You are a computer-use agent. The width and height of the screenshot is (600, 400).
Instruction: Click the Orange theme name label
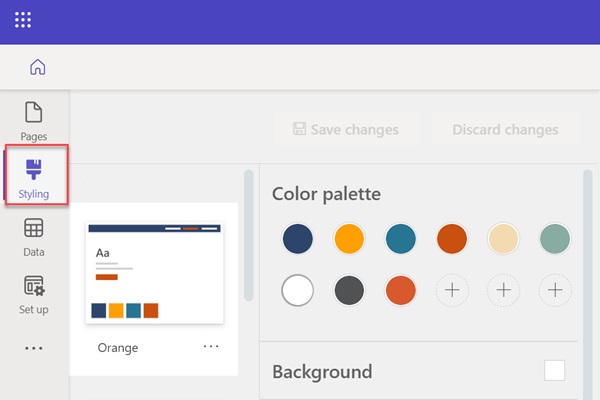click(x=118, y=348)
